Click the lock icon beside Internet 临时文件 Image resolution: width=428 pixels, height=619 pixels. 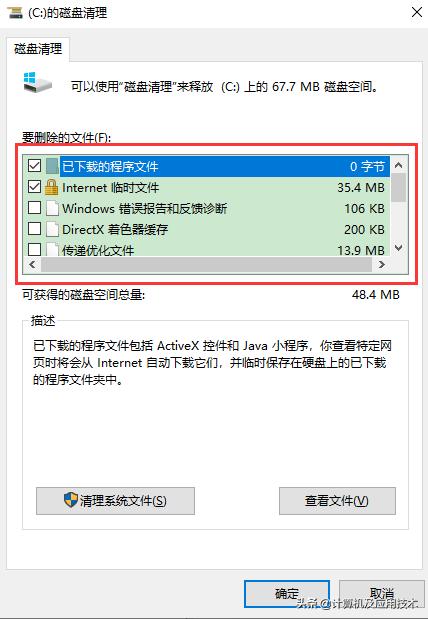51,187
